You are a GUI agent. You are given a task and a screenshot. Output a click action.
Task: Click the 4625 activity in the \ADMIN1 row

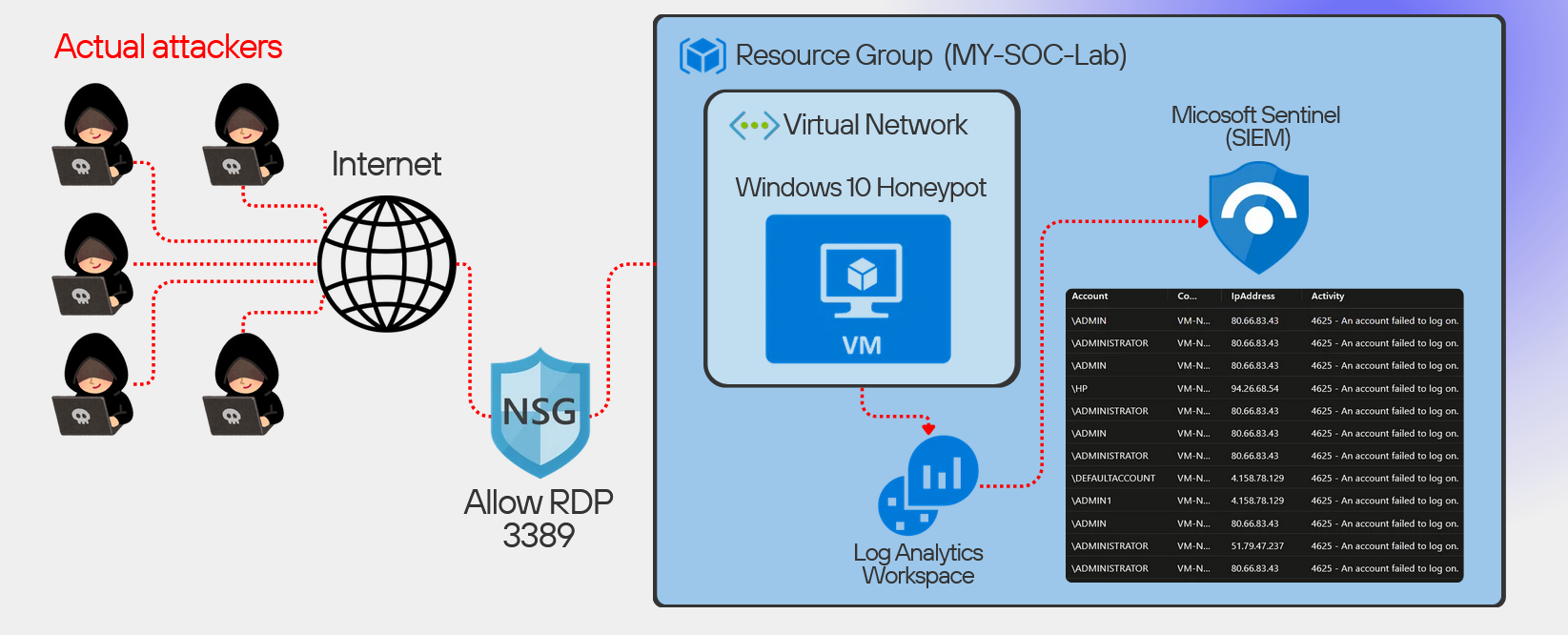1384,501
